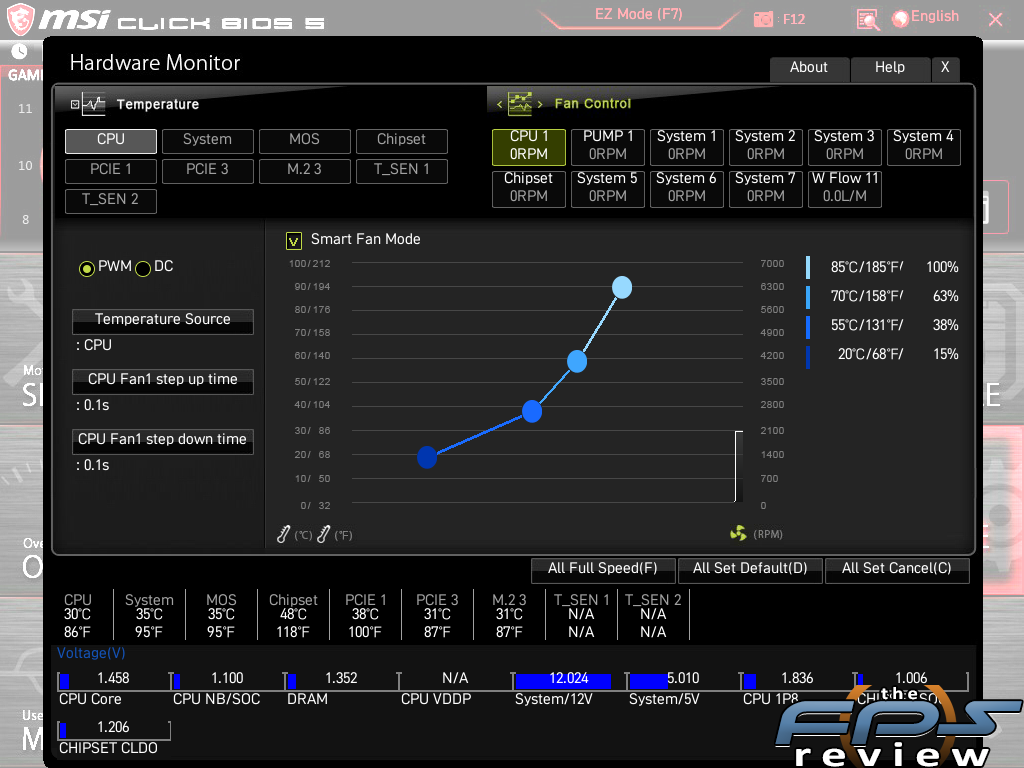Click the screenshot camera icon near F12
Viewport: 1024px width, 768px height.
tap(763, 20)
